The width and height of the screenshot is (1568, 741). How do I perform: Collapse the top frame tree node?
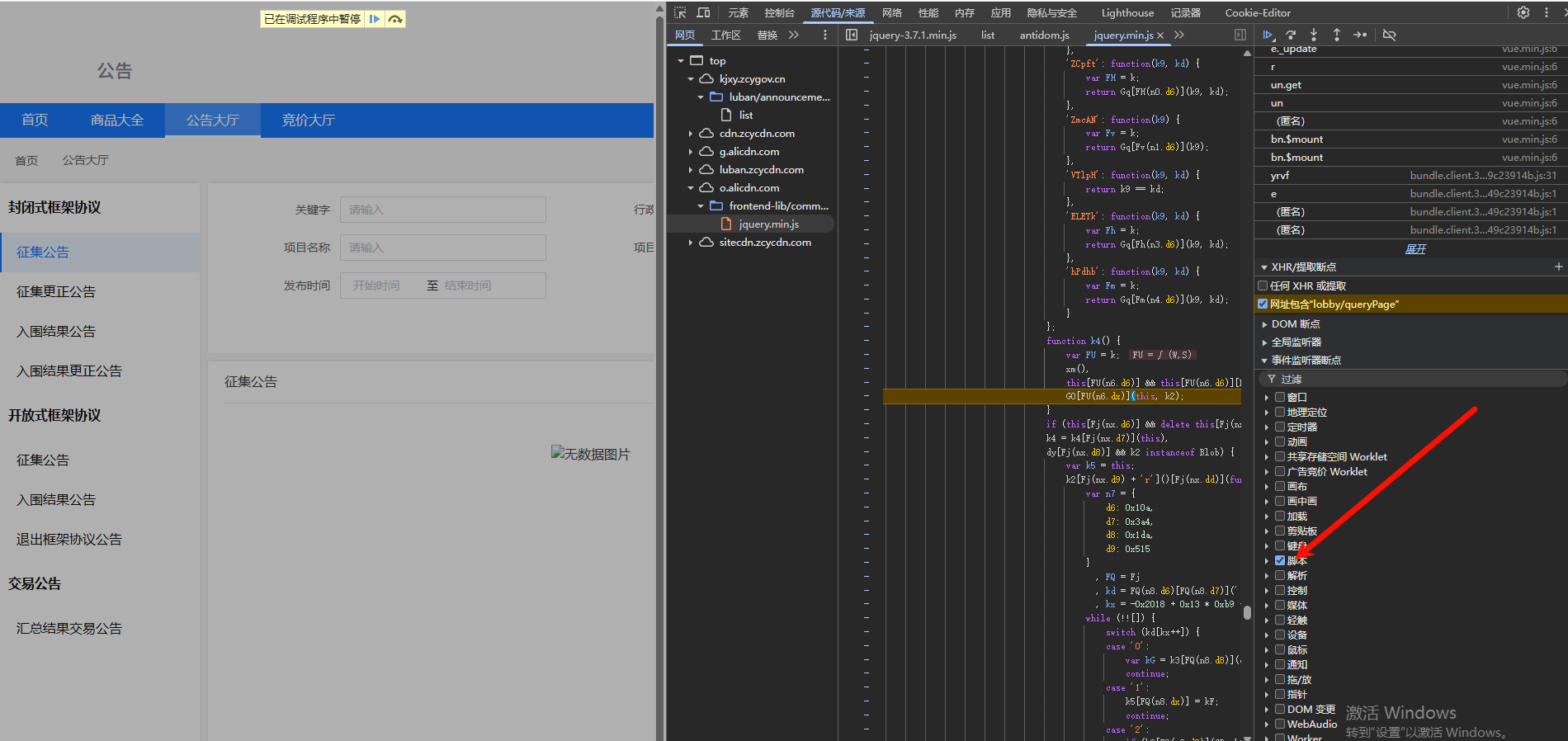click(x=681, y=61)
